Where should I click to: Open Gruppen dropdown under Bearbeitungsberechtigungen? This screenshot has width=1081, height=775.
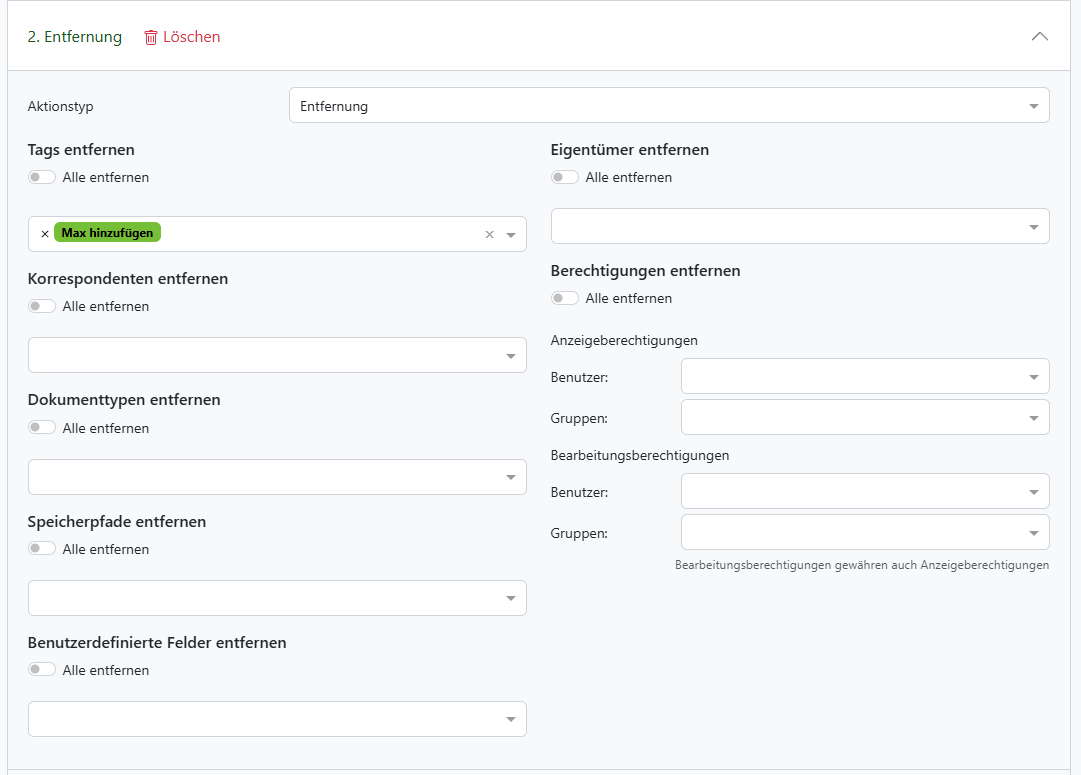point(864,532)
